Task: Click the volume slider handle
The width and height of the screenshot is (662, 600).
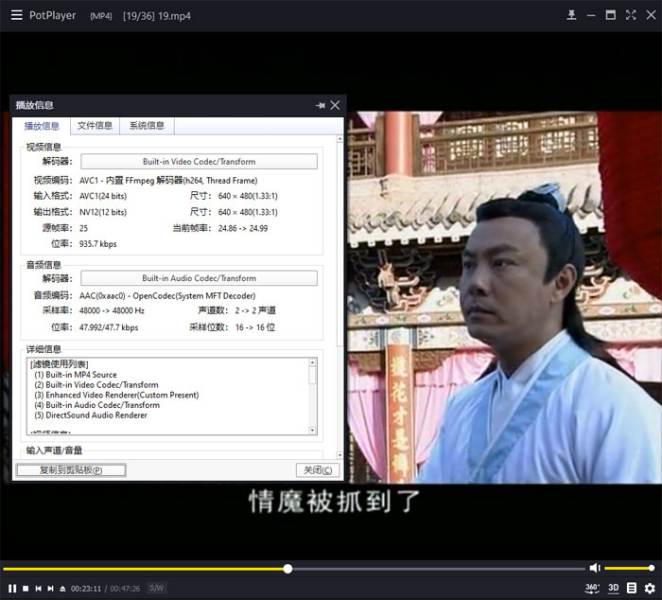Action: click(651, 568)
